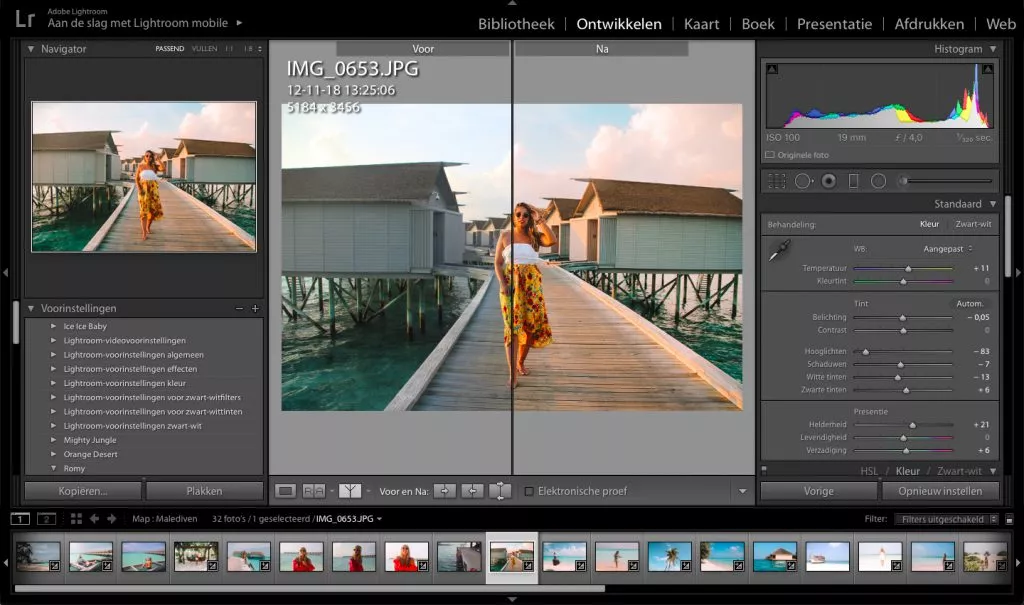Screen dimensions: 1024x605
Task: Toggle shadow clipping indicator in histogram
Action: pos(772,69)
